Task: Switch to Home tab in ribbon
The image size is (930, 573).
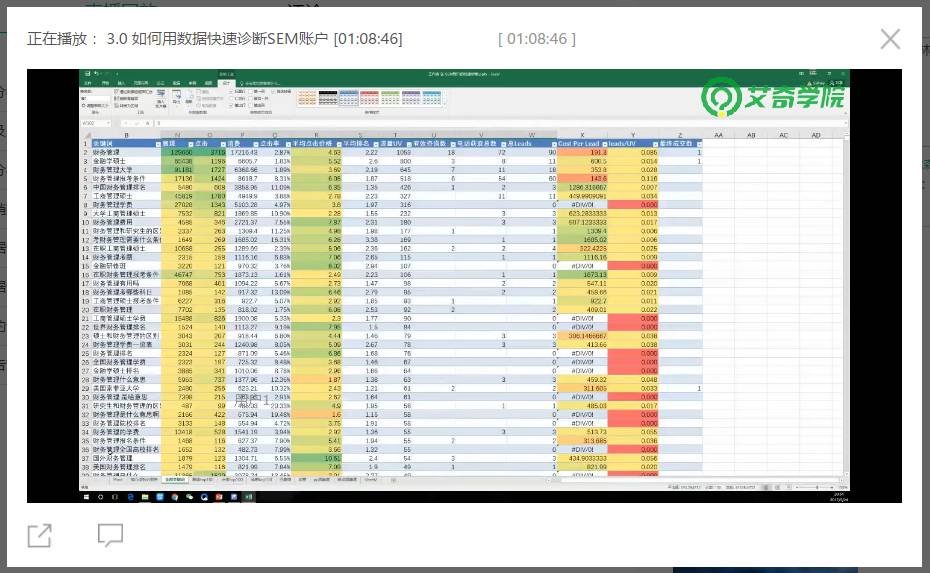Action: tap(106, 83)
